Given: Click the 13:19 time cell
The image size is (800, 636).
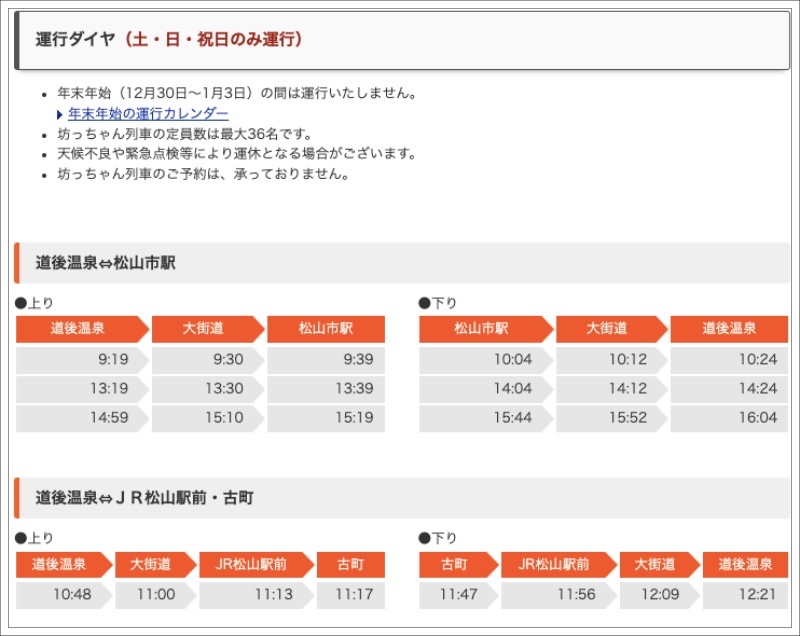Looking at the screenshot, I should pos(82,389).
